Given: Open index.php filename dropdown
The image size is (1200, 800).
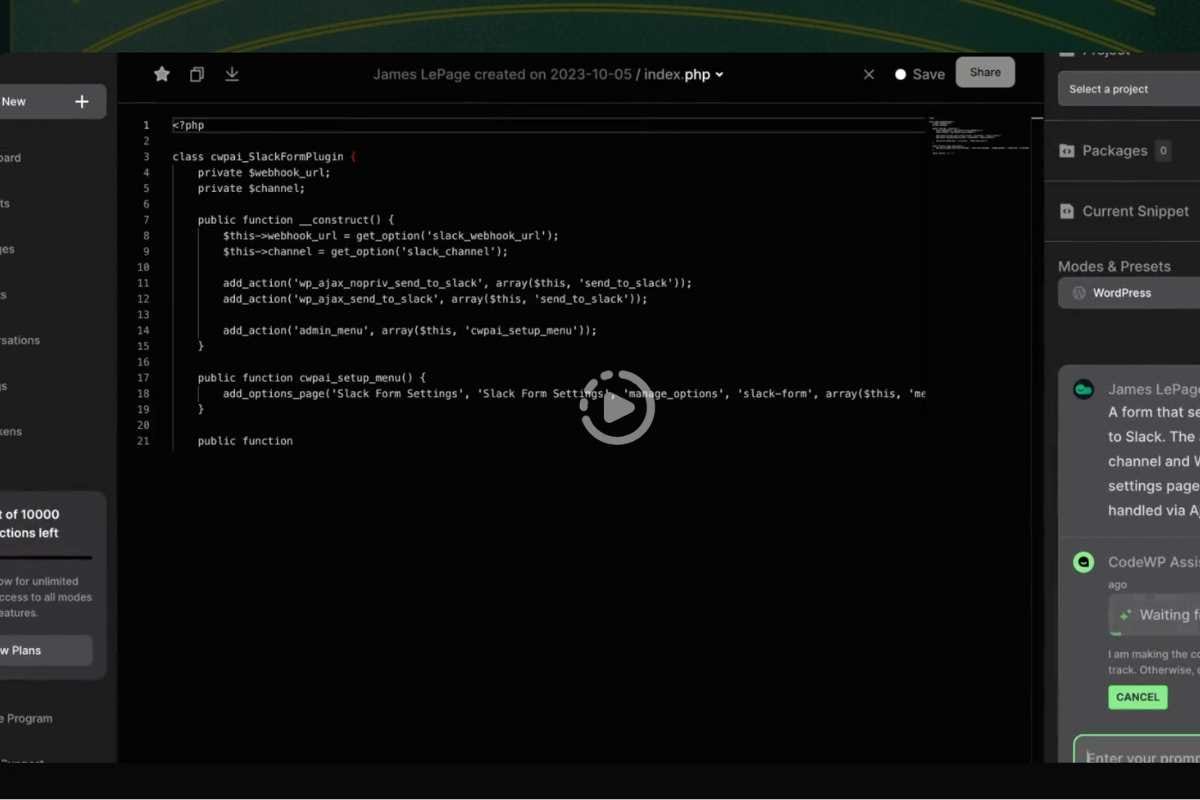Looking at the screenshot, I should pos(684,74).
